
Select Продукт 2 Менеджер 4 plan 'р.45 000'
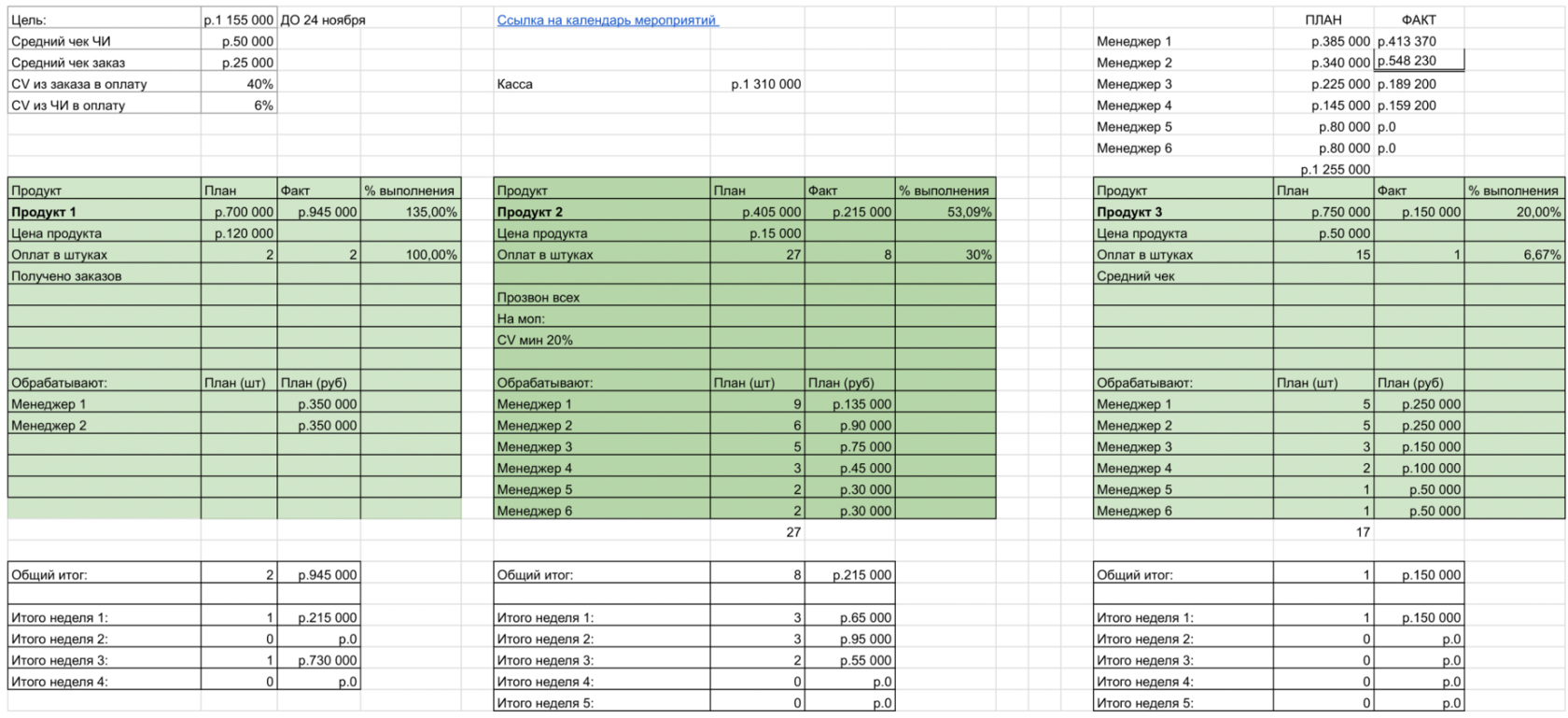(850, 468)
